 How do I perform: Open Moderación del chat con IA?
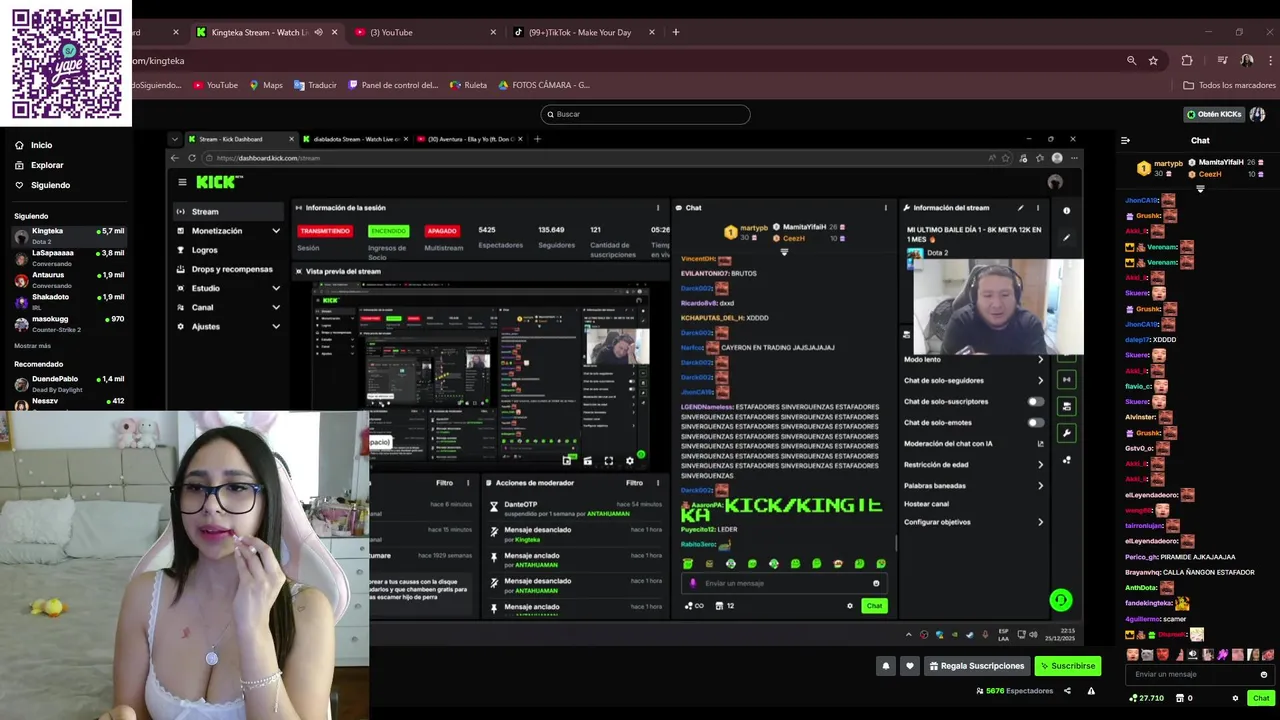click(x=974, y=443)
